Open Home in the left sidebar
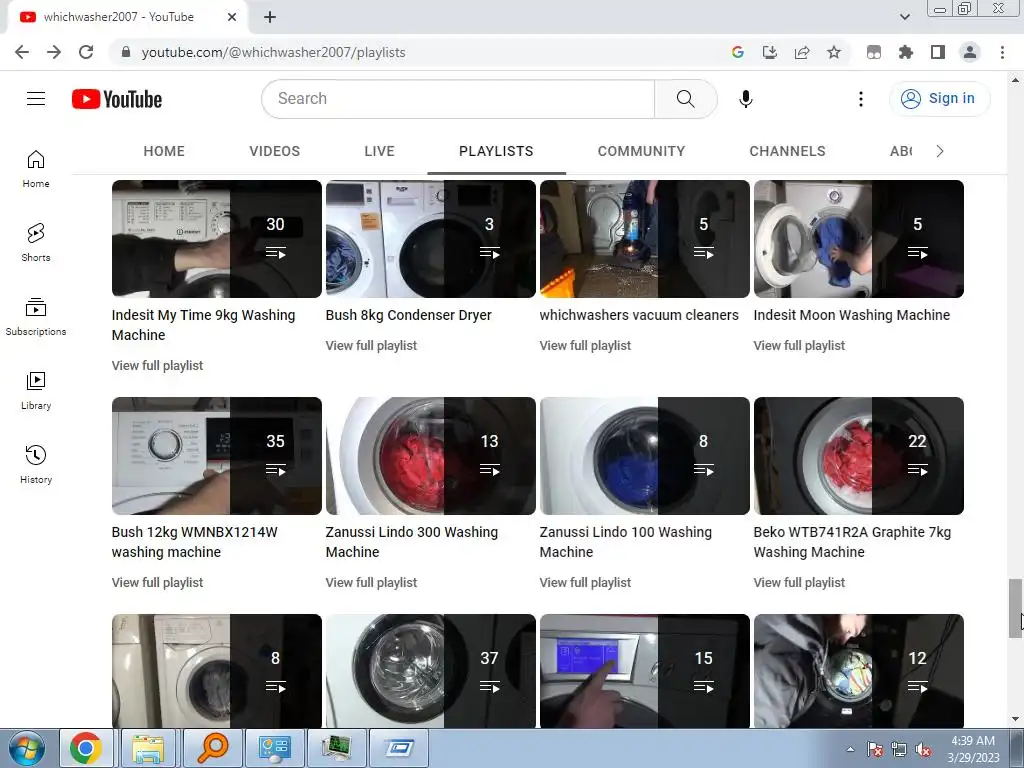 (x=36, y=169)
